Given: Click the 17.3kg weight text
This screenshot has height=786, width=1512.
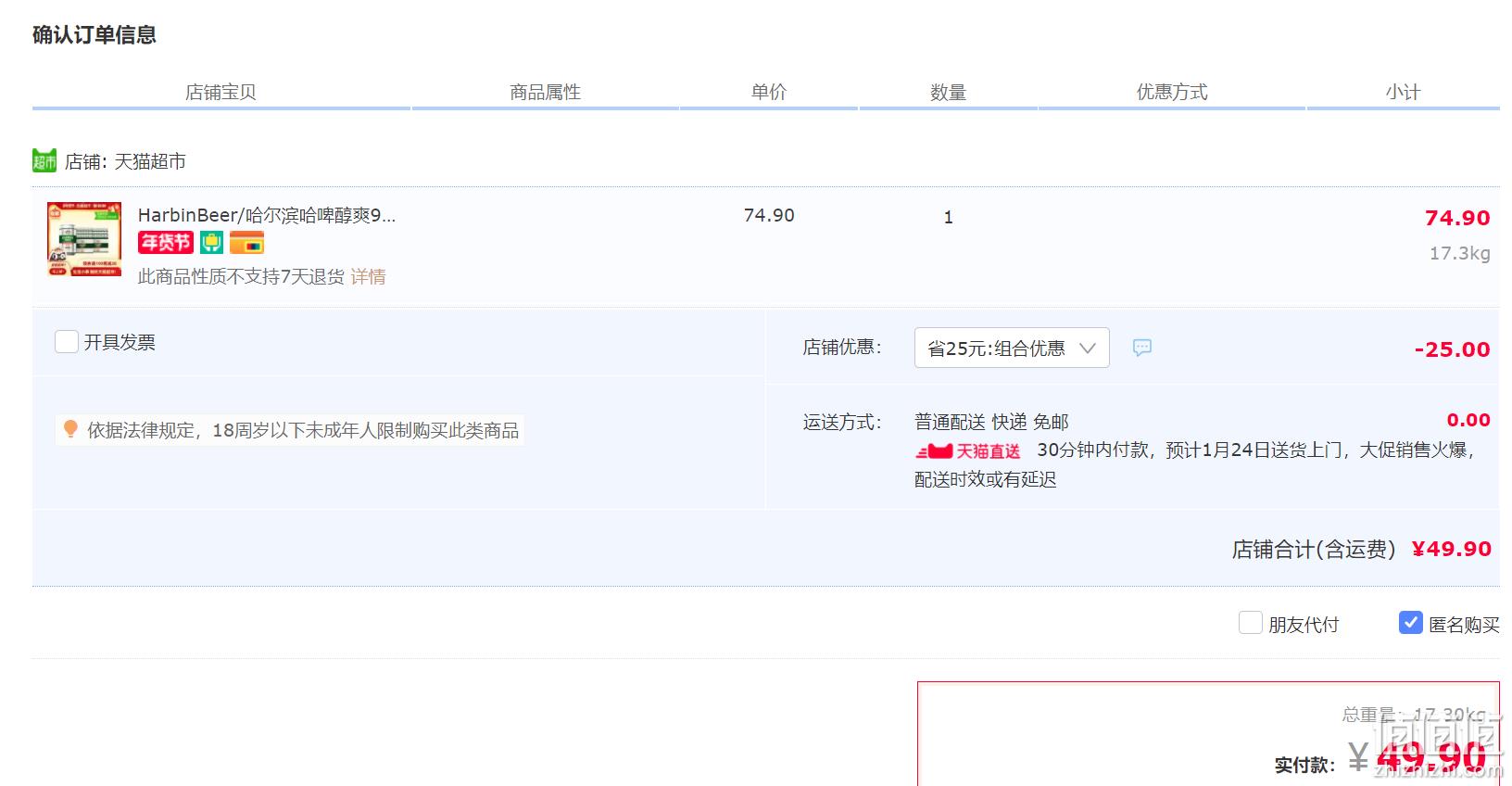Looking at the screenshot, I should pyautogui.click(x=1460, y=253).
